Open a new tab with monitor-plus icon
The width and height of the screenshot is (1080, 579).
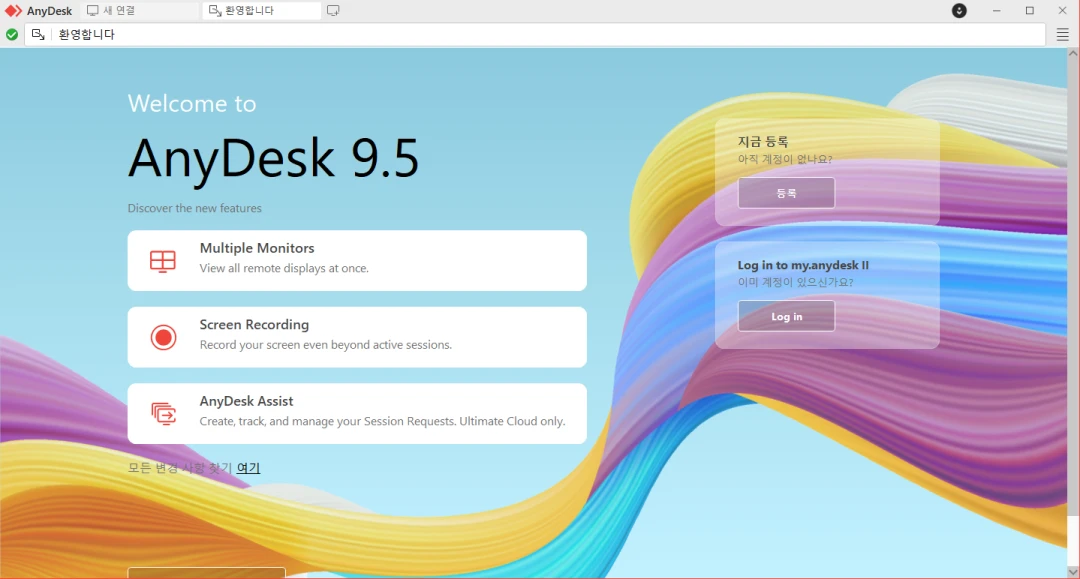tap(333, 10)
